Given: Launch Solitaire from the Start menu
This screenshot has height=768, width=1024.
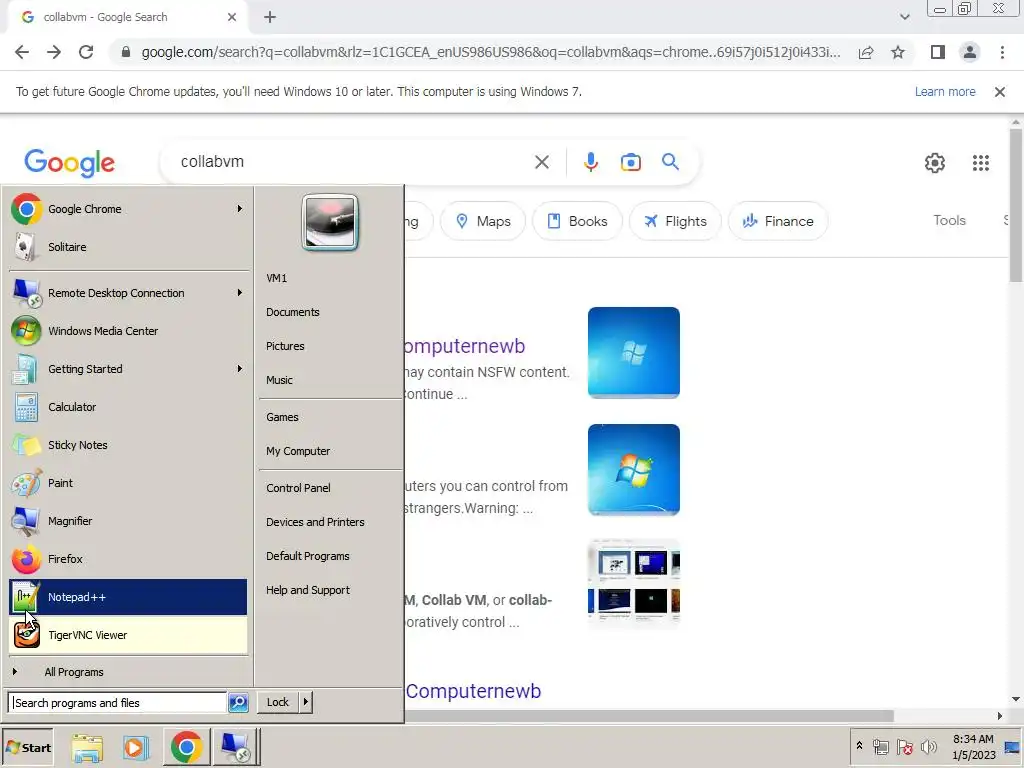Looking at the screenshot, I should point(128,247).
